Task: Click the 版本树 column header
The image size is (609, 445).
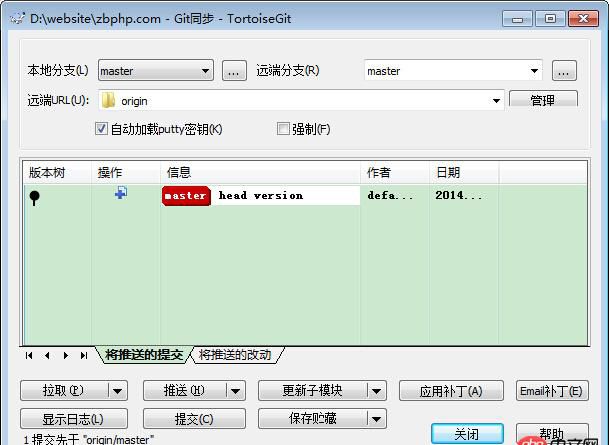Action: click(x=57, y=172)
